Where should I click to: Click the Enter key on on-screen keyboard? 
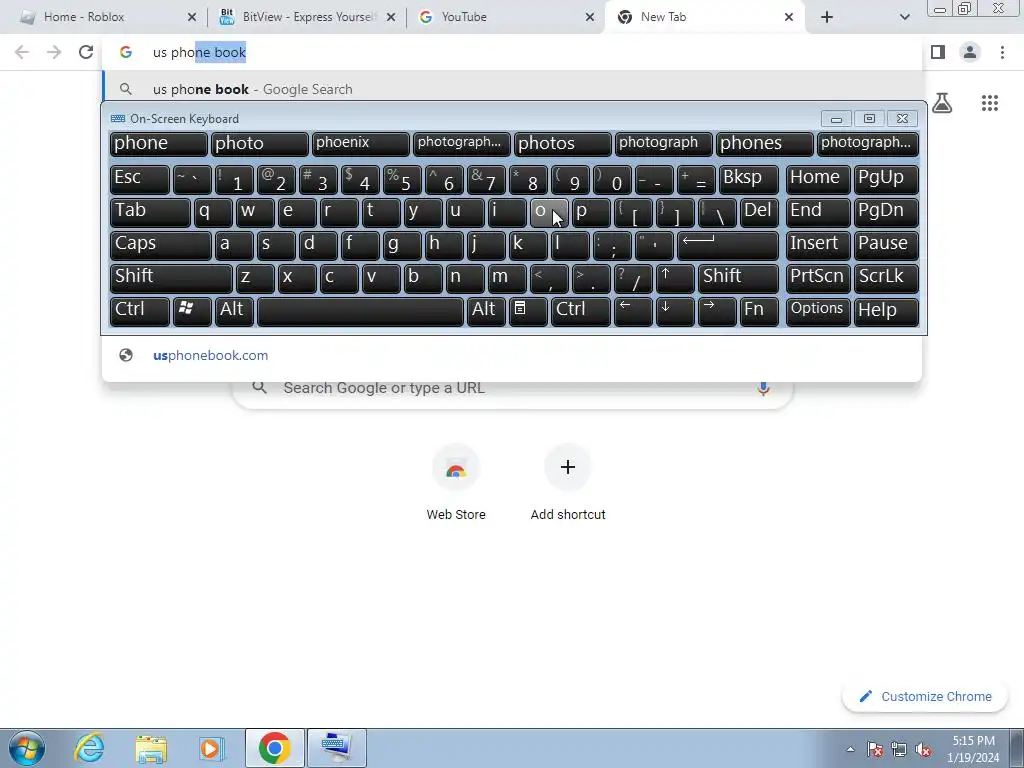click(728, 245)
